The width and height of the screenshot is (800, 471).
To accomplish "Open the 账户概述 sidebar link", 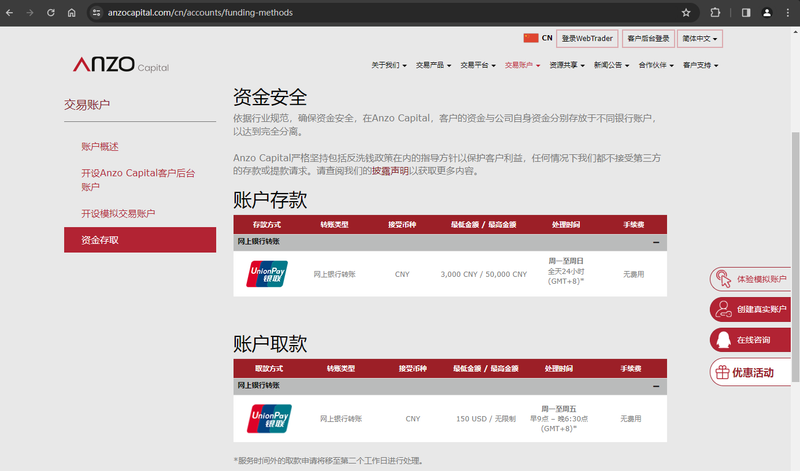I will (x=99, y=147).
